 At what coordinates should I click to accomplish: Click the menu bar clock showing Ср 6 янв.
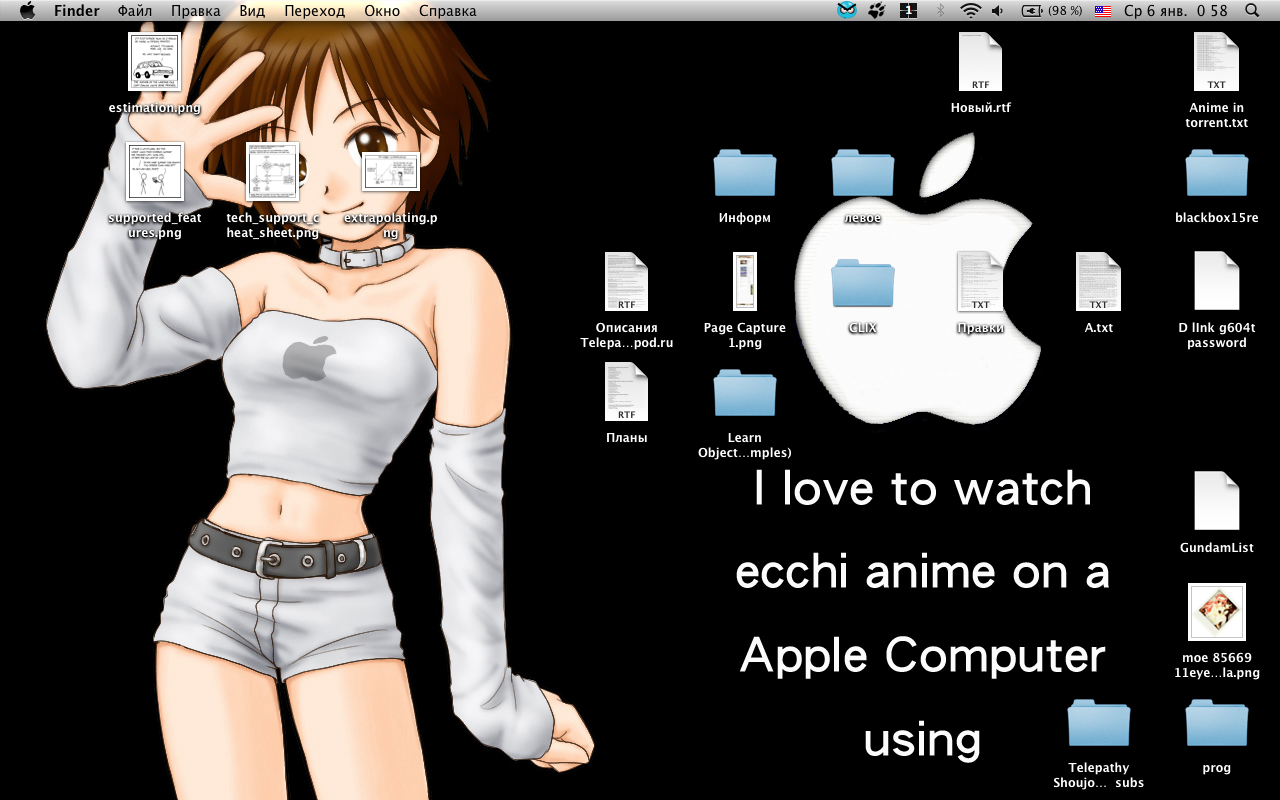[1176, 11]
